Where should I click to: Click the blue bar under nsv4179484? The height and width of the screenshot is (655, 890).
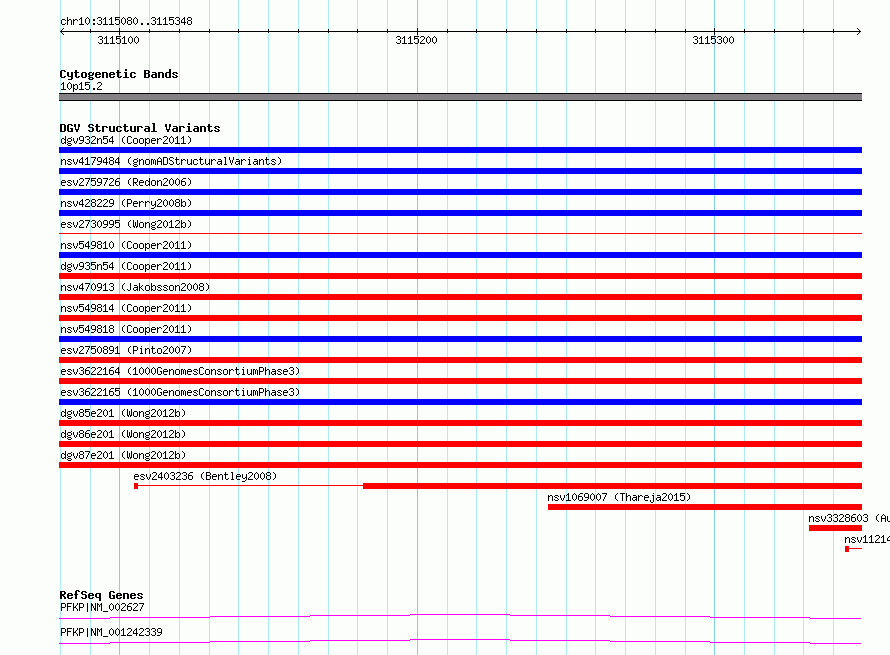click(x=460, y=171)
